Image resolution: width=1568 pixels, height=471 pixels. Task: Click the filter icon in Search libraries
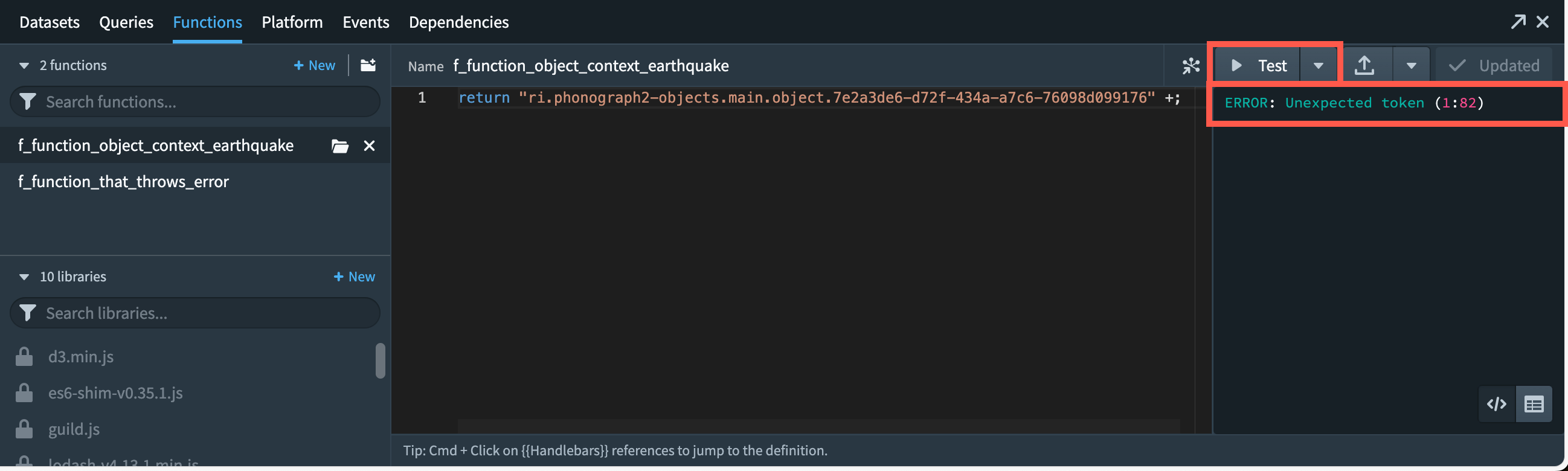click(27, 313)
